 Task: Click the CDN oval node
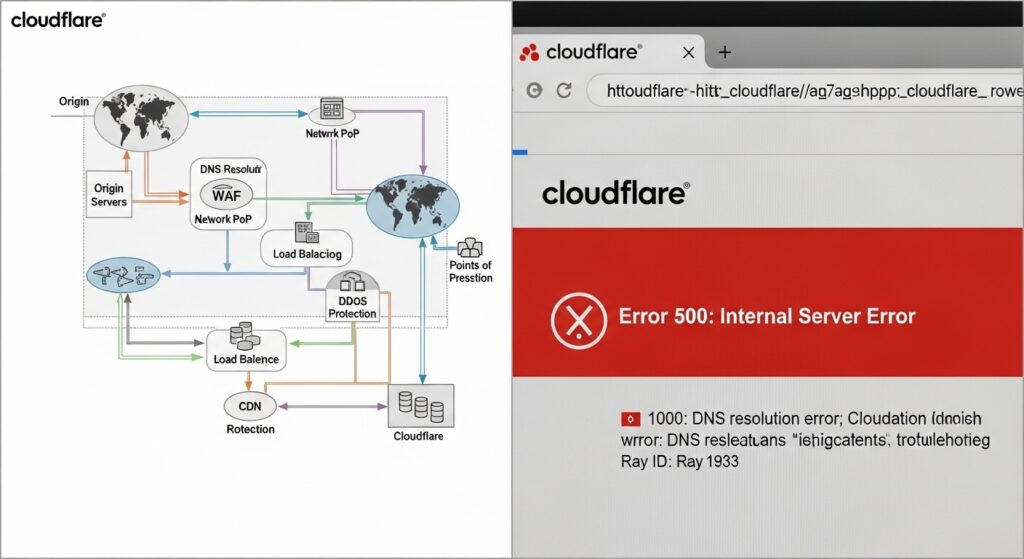click(x=249, y=405)
